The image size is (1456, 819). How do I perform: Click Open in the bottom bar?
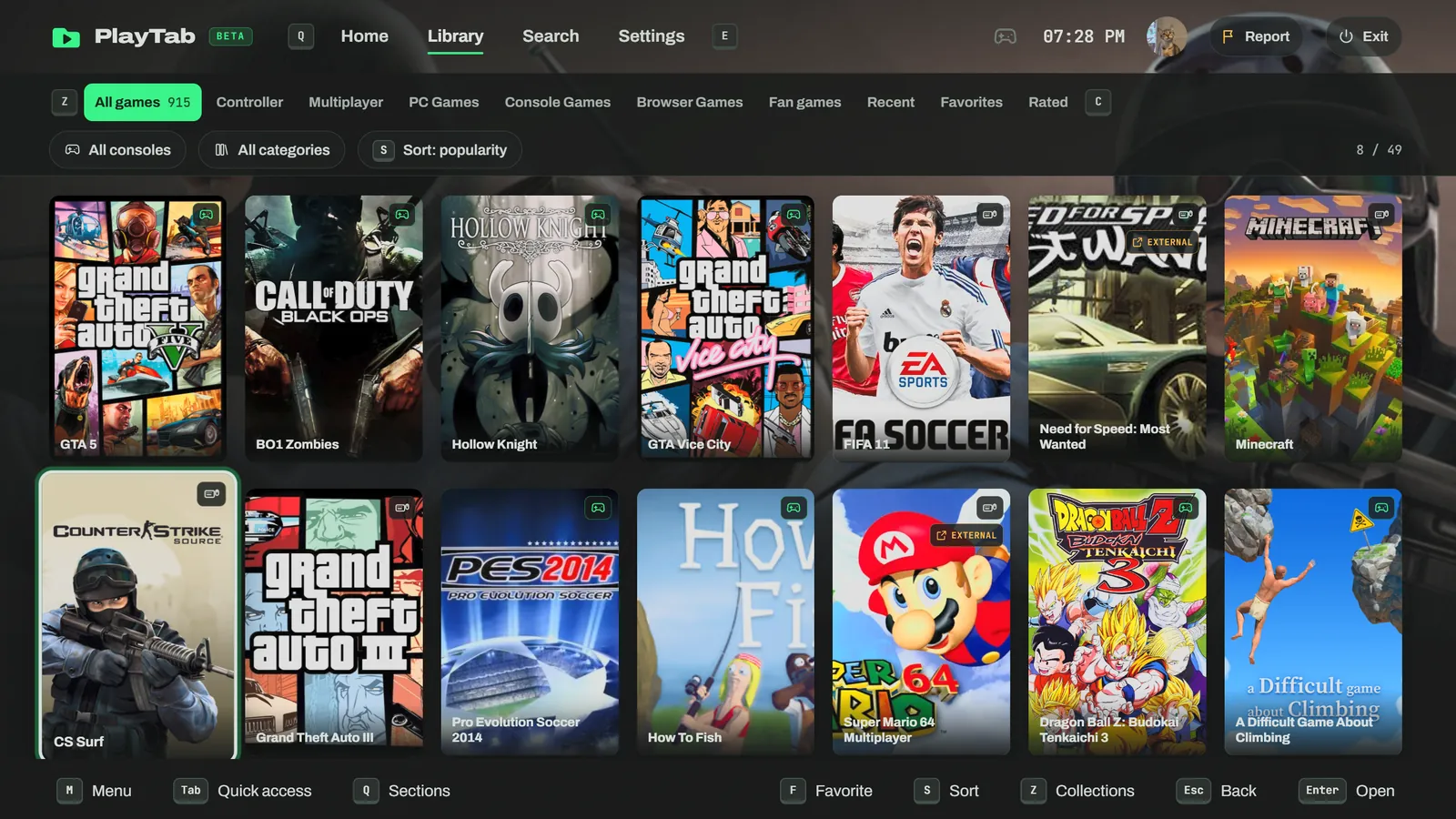1347,791
